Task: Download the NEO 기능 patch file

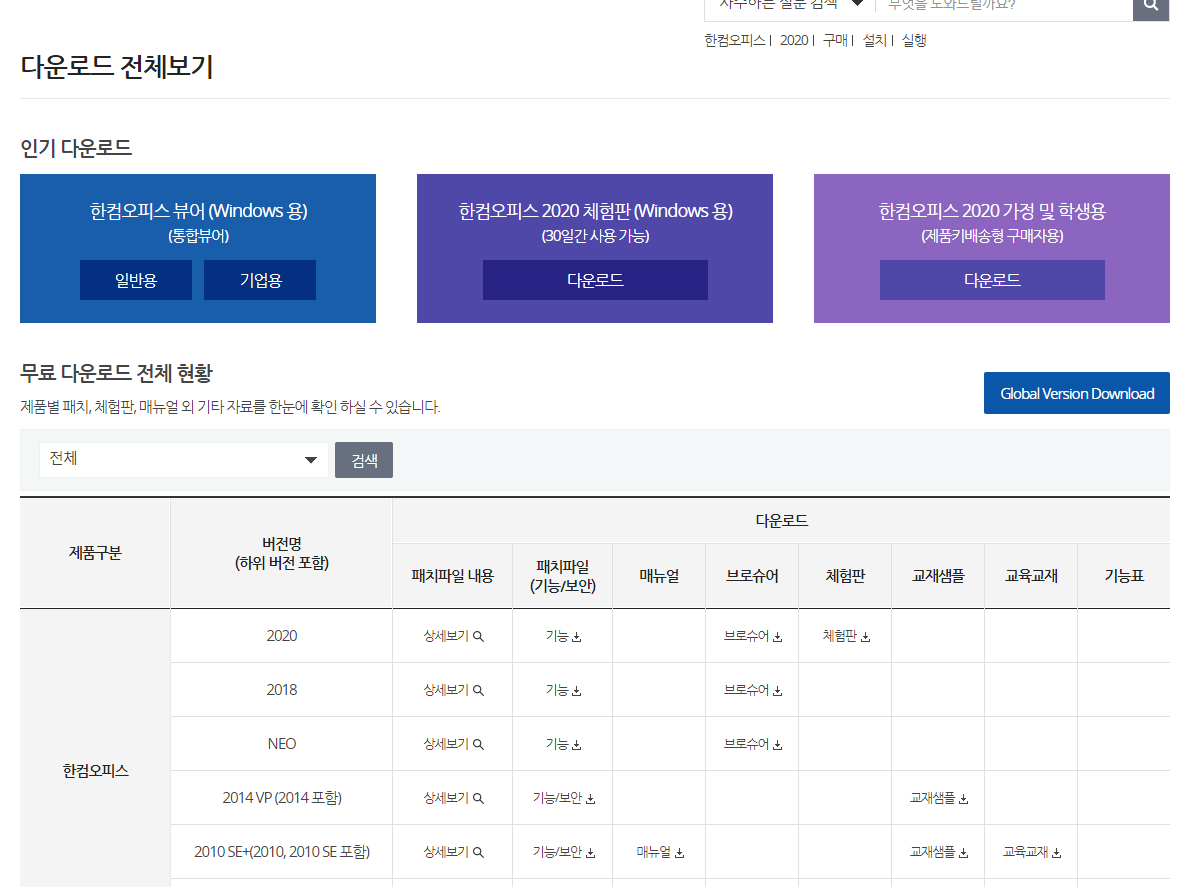Action: tap(564, 744)
